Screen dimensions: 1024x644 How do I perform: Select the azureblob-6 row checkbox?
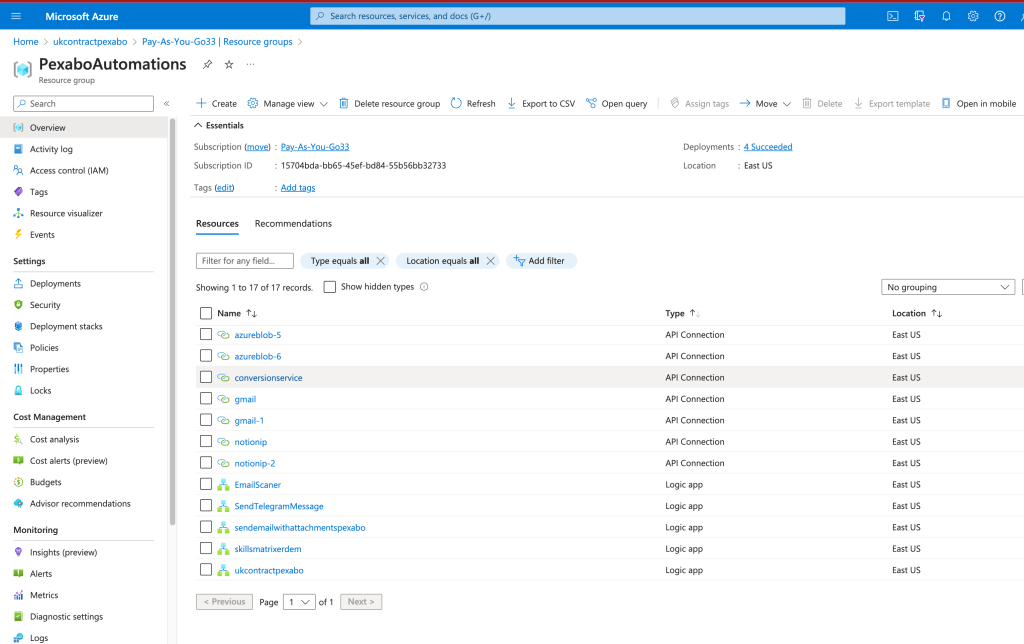(206, 356)
